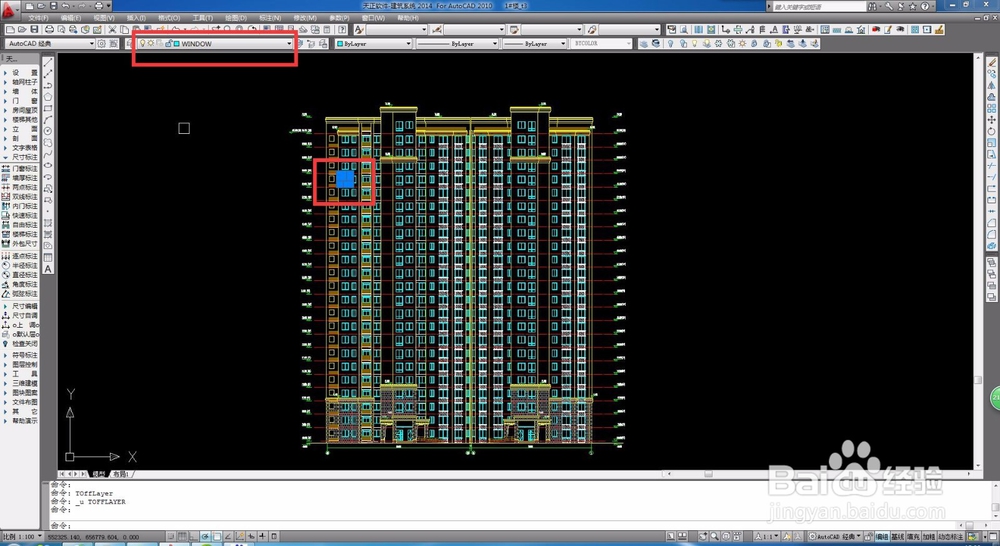1000x546 pixels.
Task: Click the 外包尺寸 dimension tool
Action: point(20,244)
